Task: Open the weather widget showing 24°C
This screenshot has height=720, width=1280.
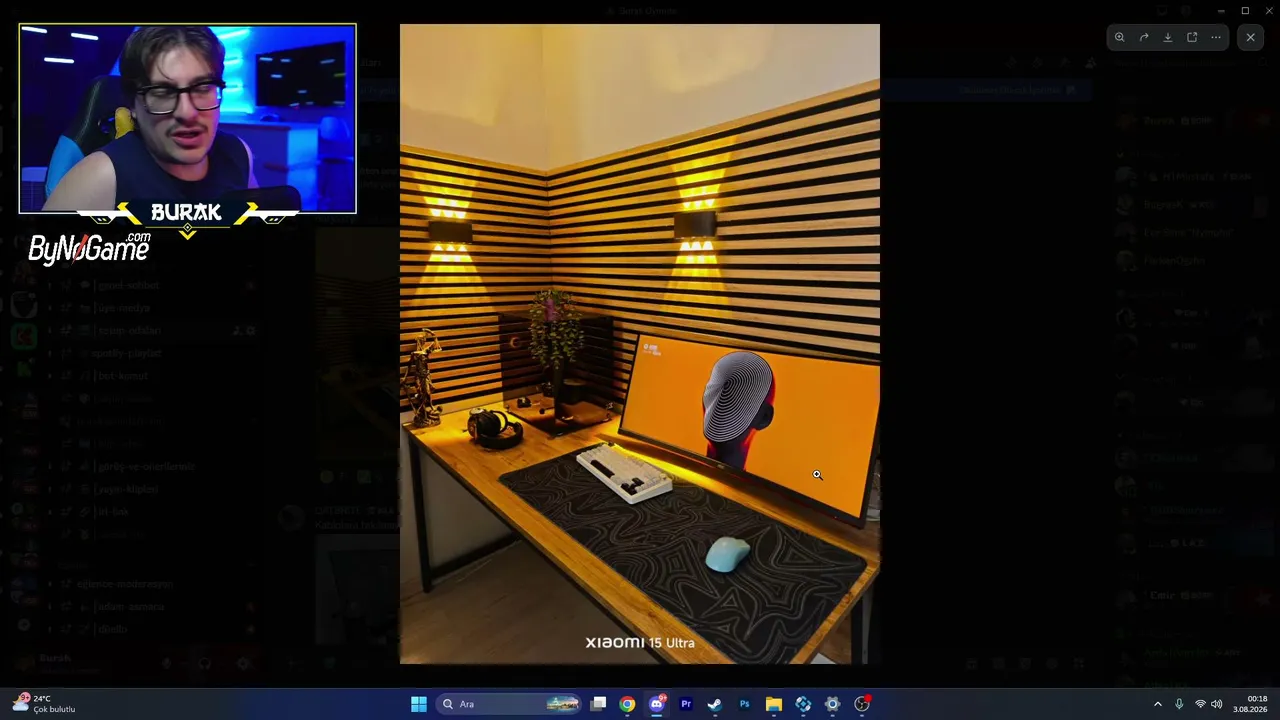Action: pos(45,704)
